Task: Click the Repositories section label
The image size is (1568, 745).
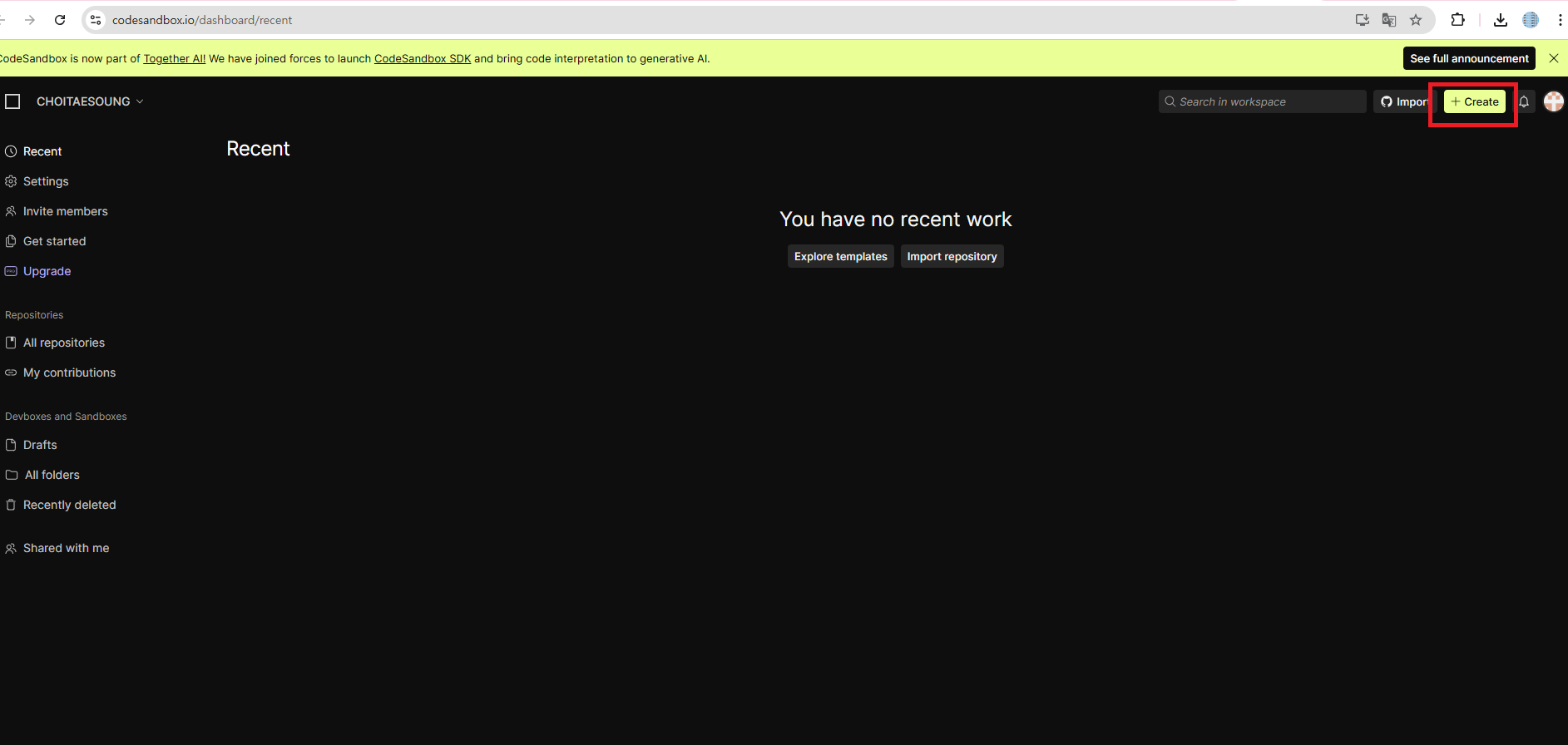Action: (34, 315)
